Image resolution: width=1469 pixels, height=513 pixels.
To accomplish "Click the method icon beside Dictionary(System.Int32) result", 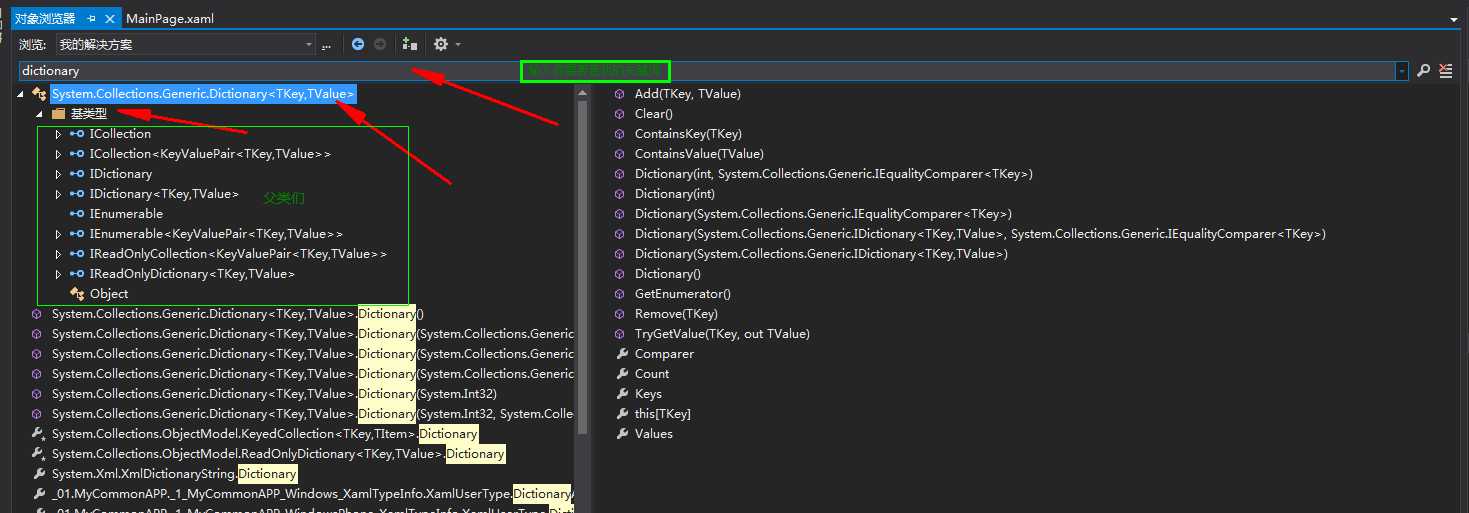I will pos(38,393).
